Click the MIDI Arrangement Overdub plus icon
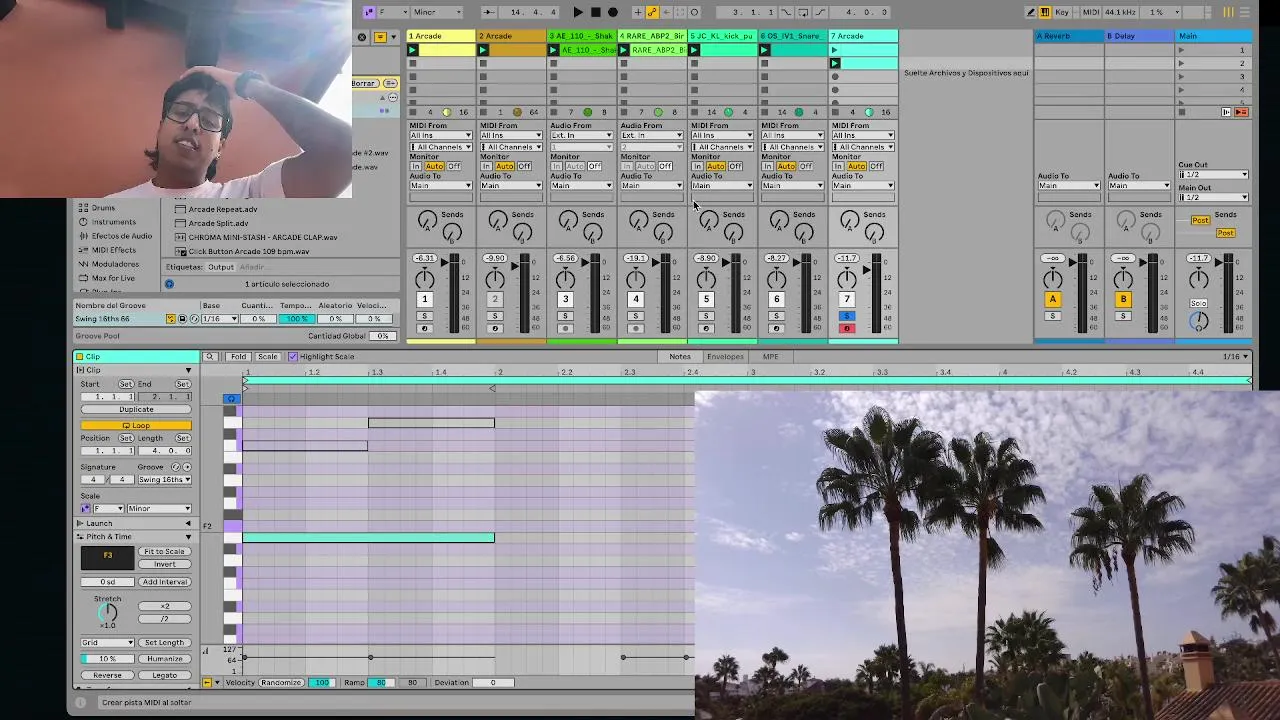Screen dimensions: 1280x720 click(638, 12)
